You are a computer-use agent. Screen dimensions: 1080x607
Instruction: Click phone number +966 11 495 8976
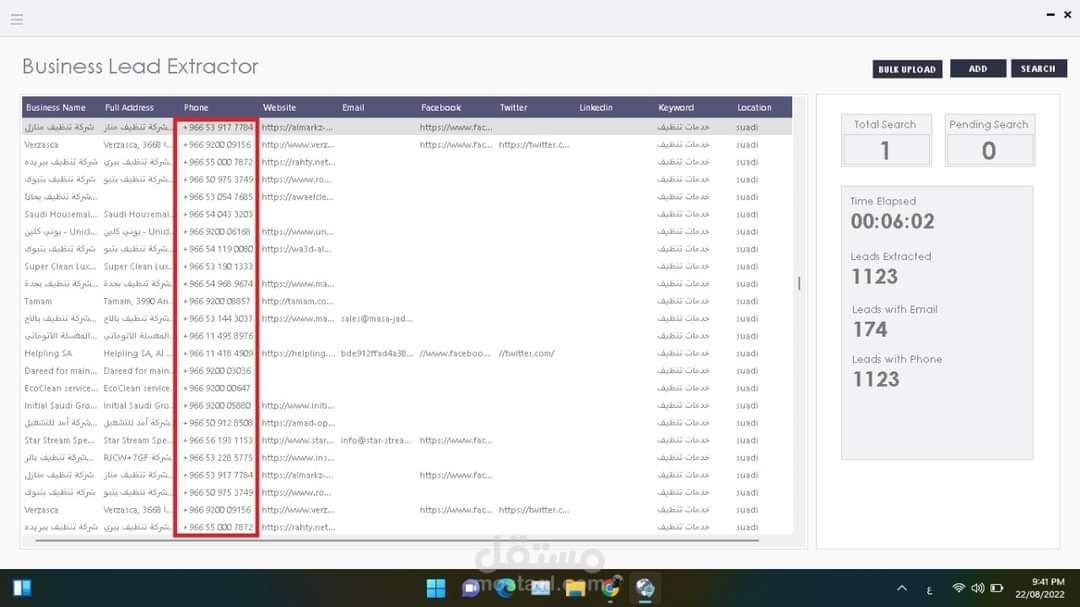click(x=218, y=336)
